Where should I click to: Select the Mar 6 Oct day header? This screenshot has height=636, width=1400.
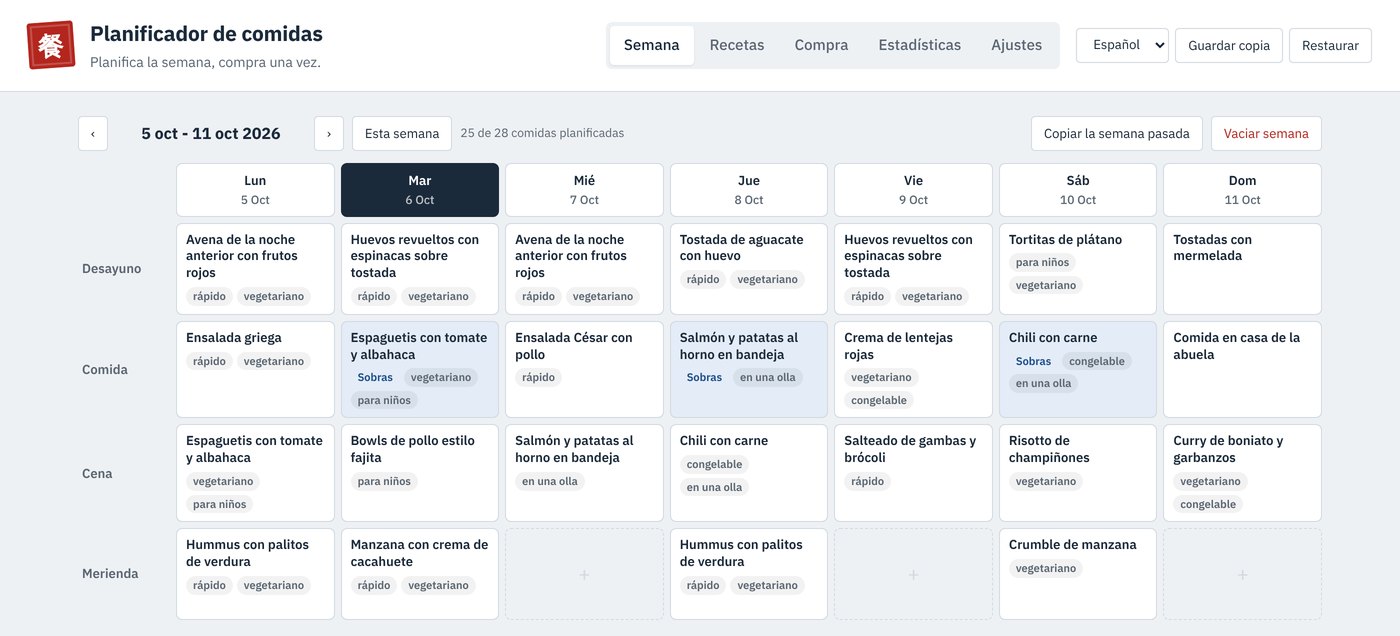pos(420,190)
